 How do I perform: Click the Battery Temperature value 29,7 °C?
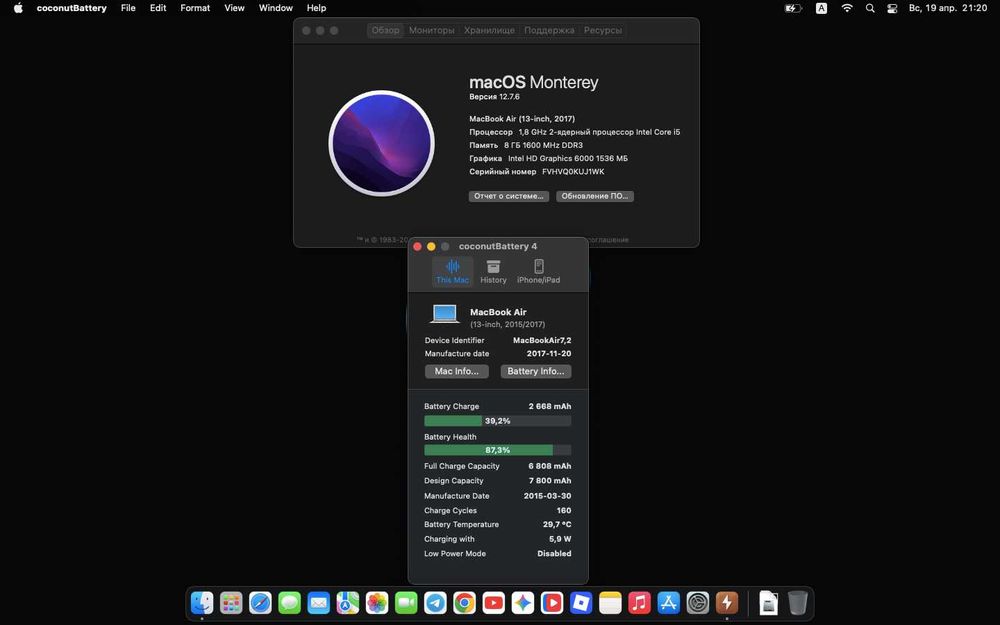[x=557, y=524]
